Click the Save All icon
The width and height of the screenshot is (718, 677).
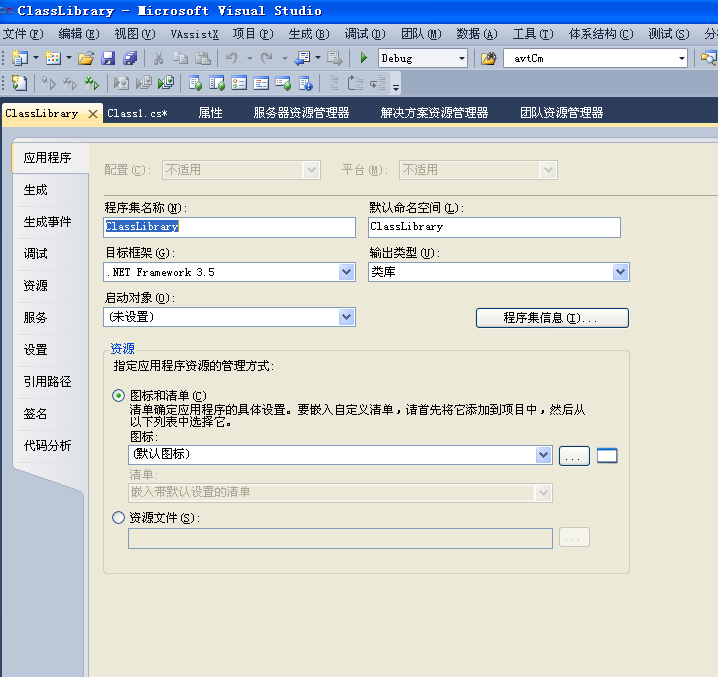pyautogui.click(x=130, y=58)
